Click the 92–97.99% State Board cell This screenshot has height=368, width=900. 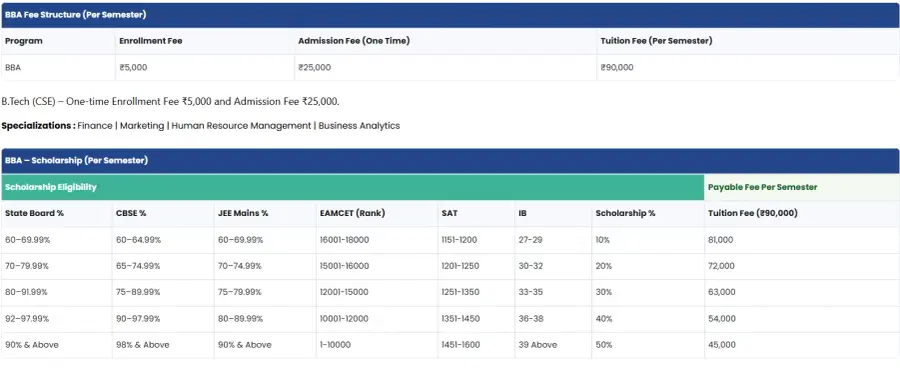57,319
